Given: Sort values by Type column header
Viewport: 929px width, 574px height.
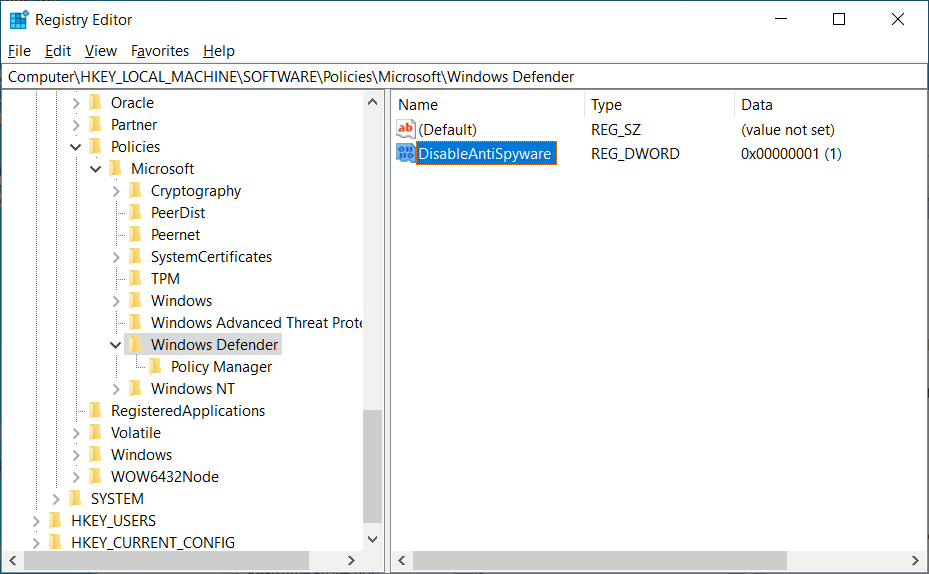Looking at the screenshot, I should [x=659, y=105].
